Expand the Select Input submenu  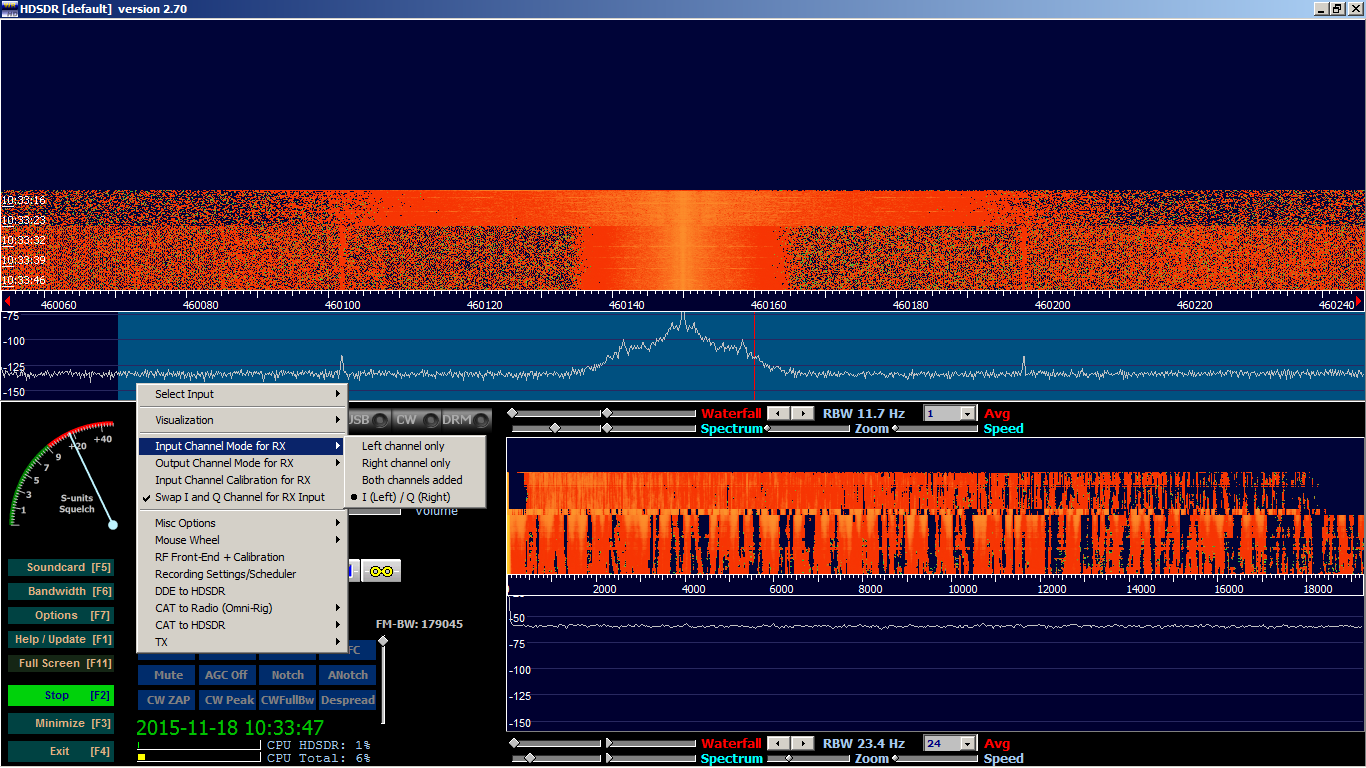pyautogui.click(x=241, y=394)
